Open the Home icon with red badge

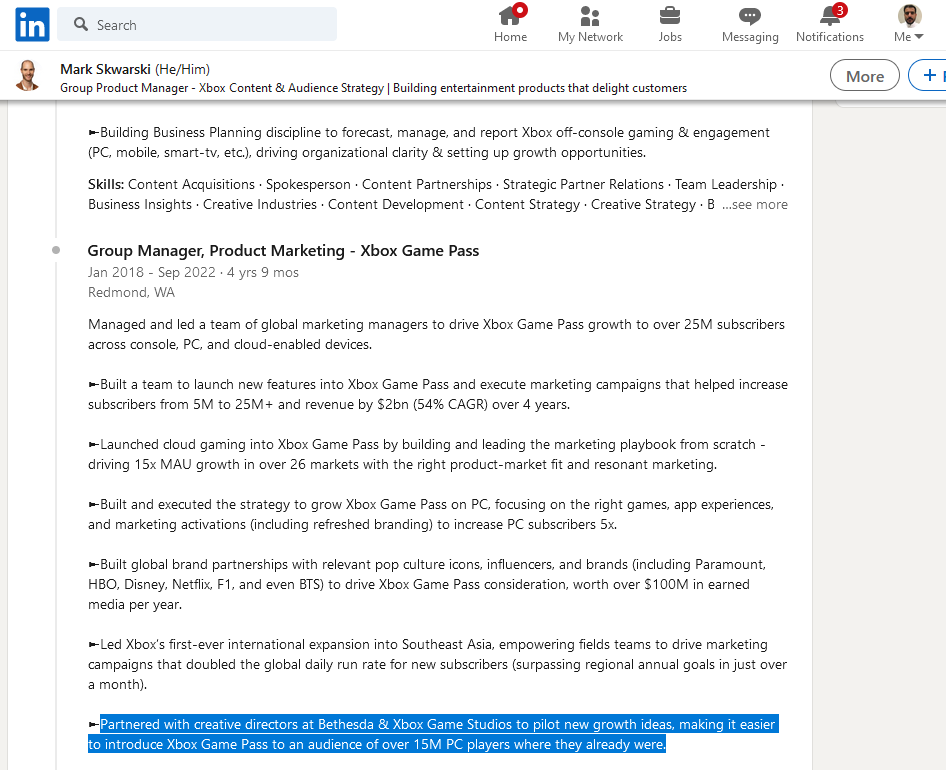pos(510,14)
